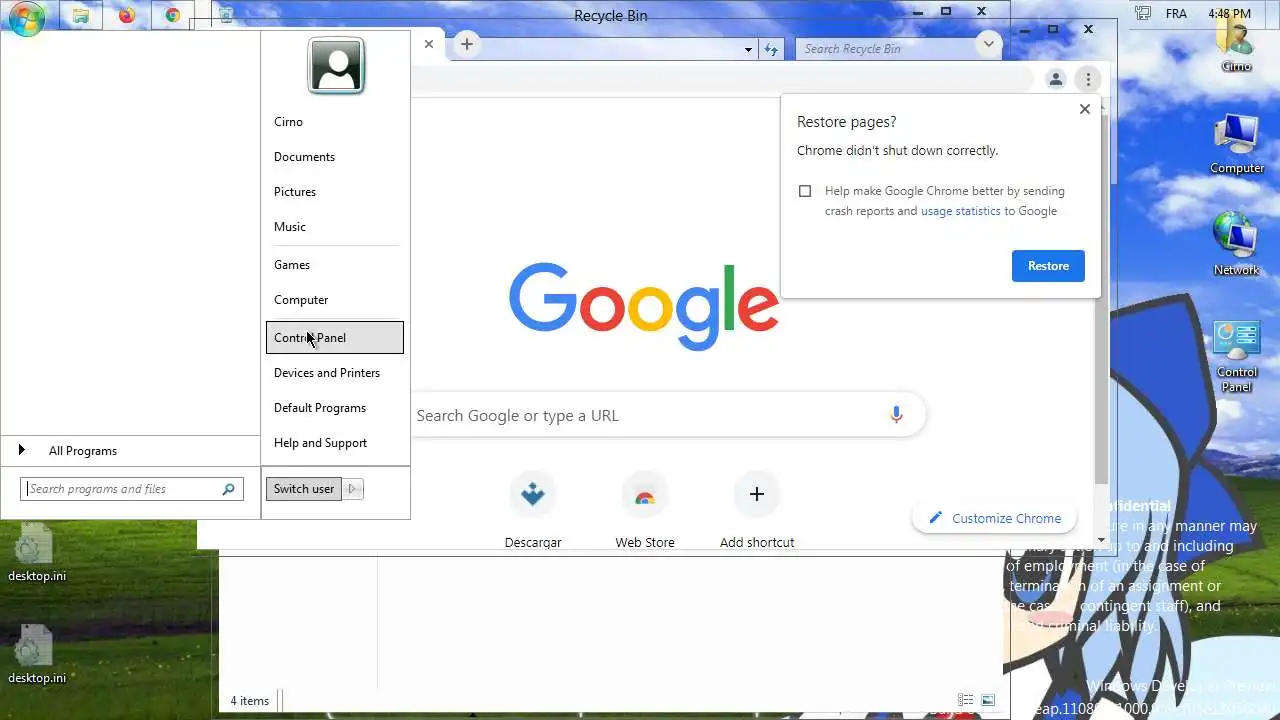Select the Control Panel desktop icon
1280x720 pixels.
click(1237, 357)
